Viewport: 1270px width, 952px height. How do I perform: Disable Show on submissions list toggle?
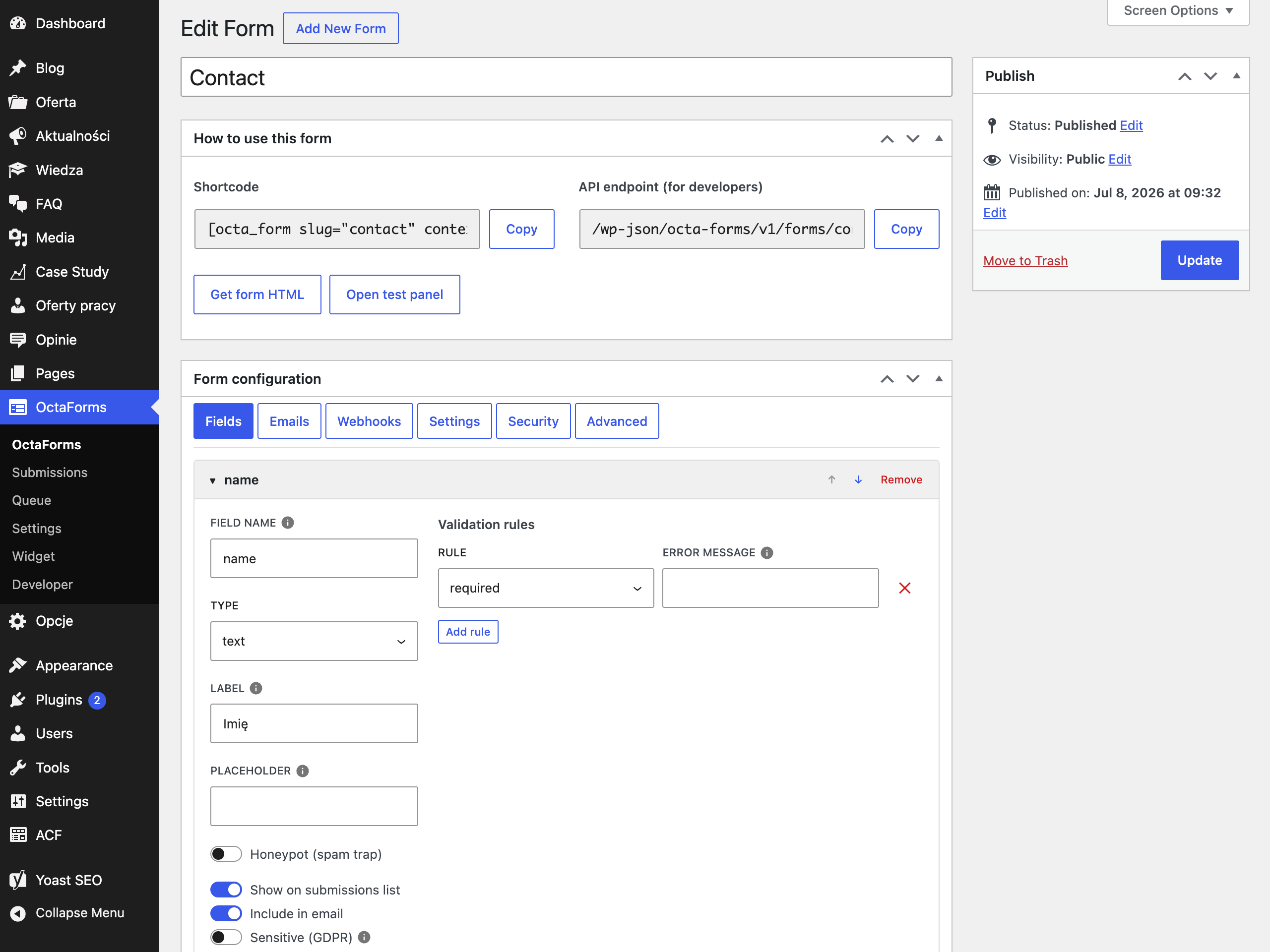tap(226, 890)
